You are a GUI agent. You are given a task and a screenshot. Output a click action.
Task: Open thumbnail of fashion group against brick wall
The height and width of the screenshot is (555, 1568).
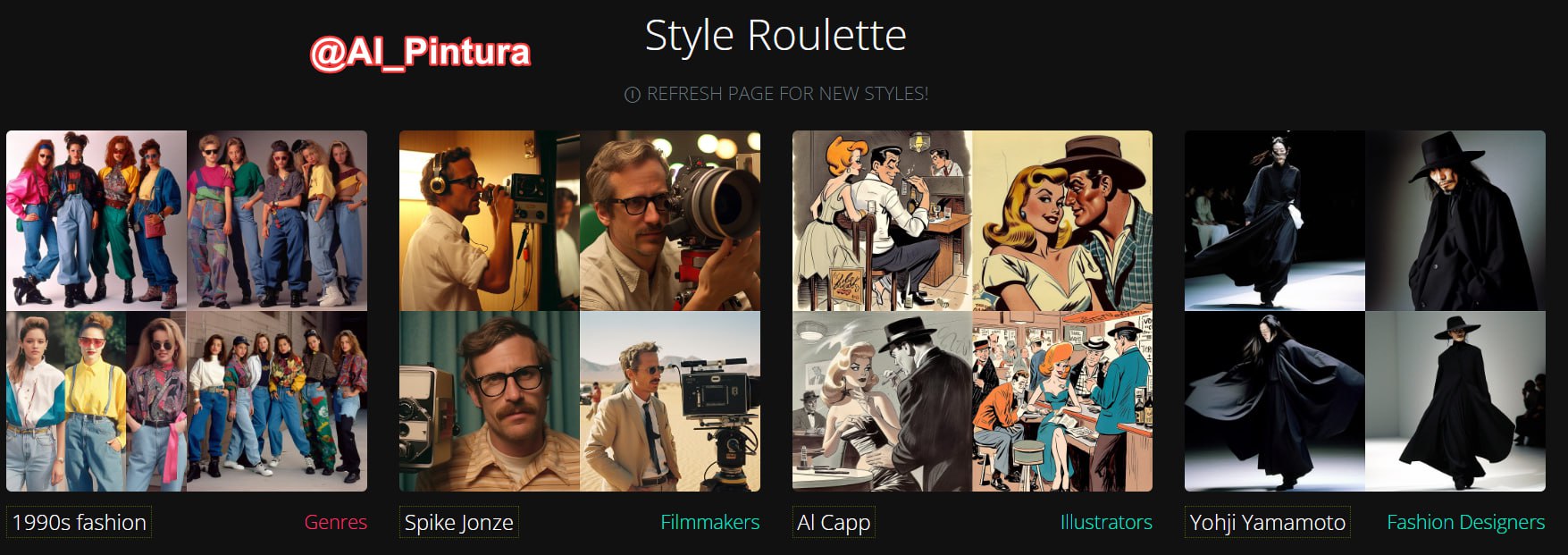click(x=277, y=401)
